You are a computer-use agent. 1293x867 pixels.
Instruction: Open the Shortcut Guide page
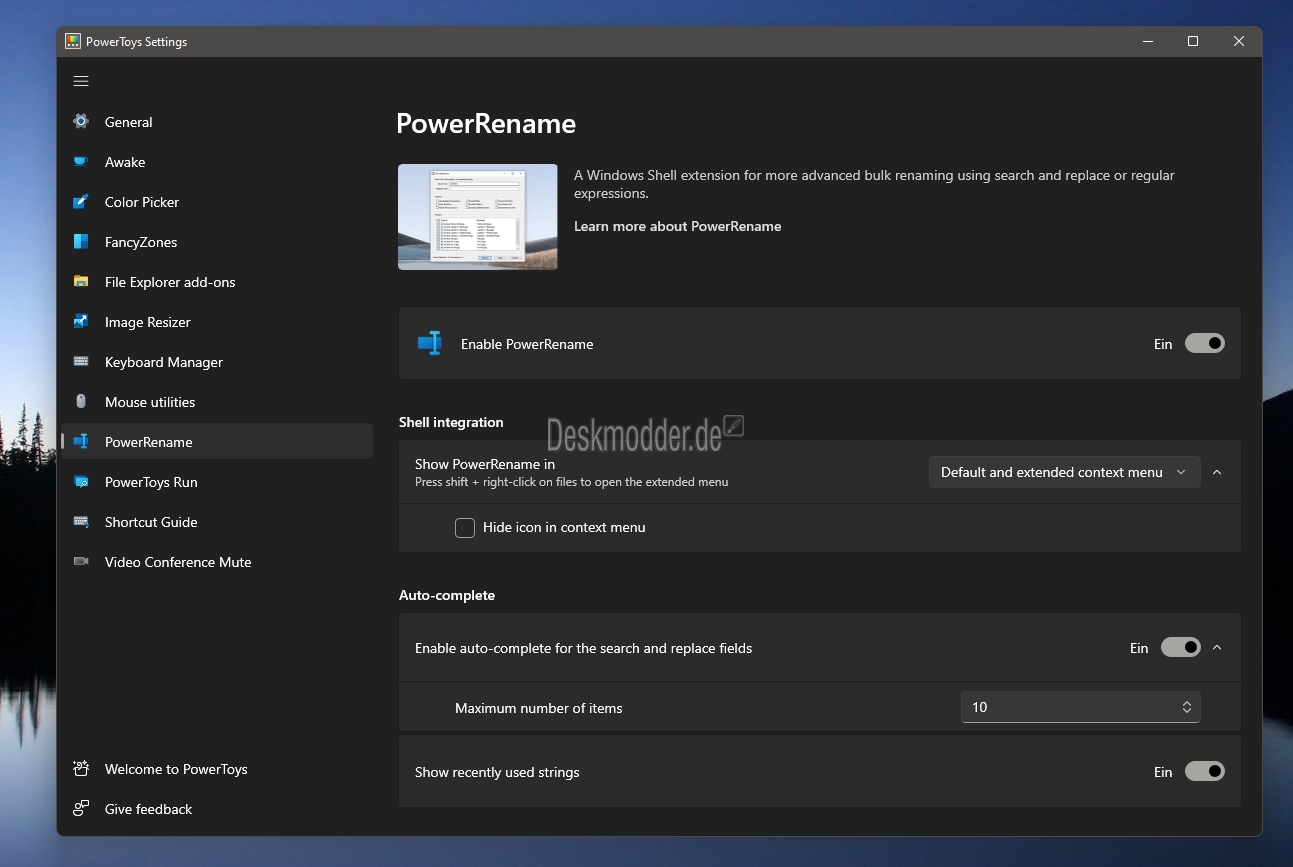coord(151,522)
